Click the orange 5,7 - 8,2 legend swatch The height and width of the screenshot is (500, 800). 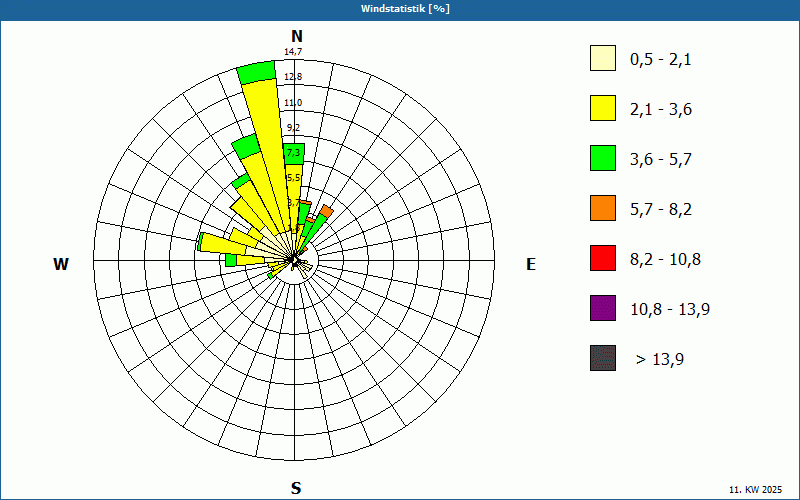[603, 208]
